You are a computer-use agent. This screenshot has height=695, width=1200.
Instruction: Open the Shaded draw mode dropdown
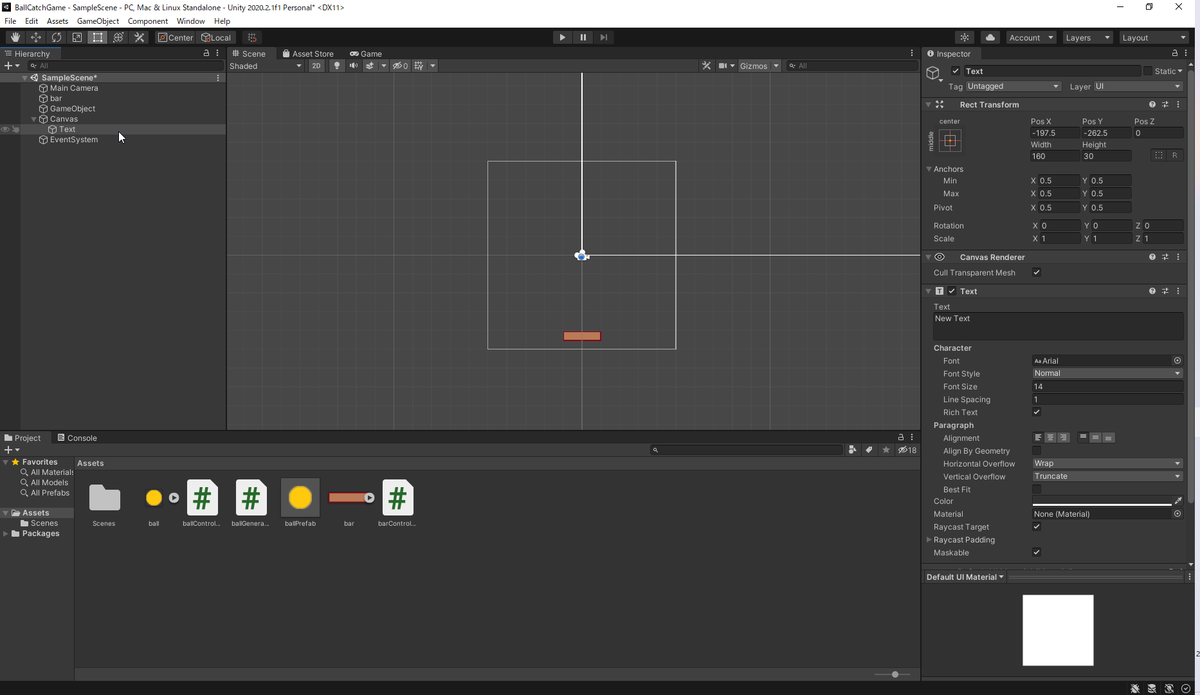tap(266, 66)
